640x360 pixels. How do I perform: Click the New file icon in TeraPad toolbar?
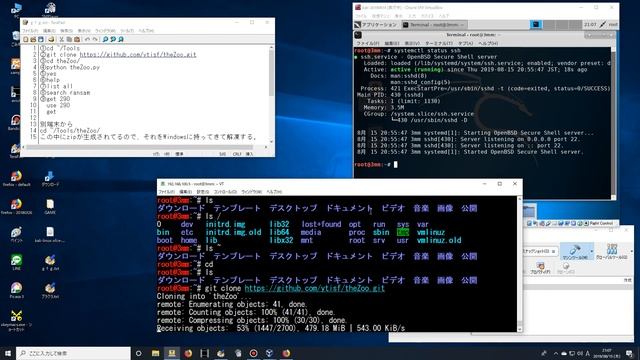coord(26,39)
